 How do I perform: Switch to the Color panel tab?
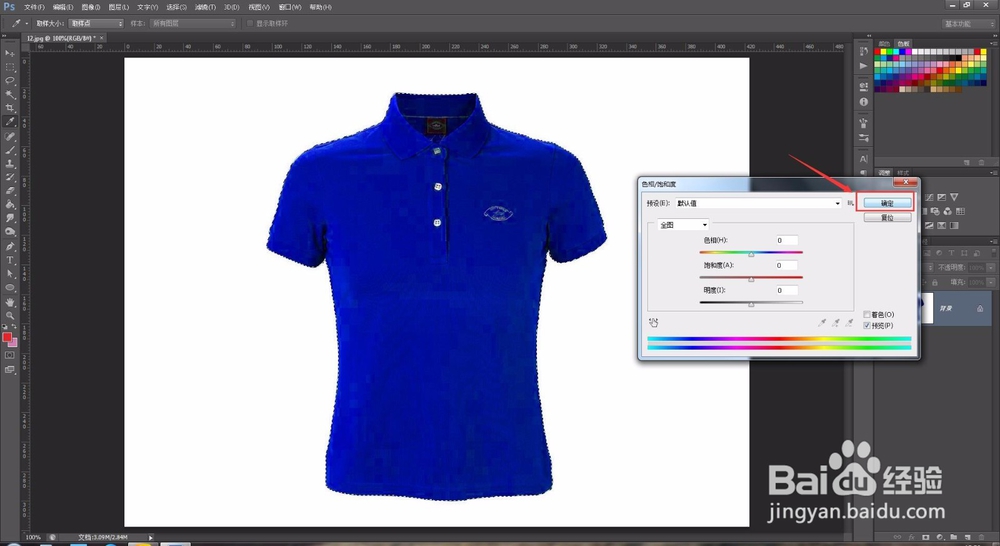tap(885, 44)
